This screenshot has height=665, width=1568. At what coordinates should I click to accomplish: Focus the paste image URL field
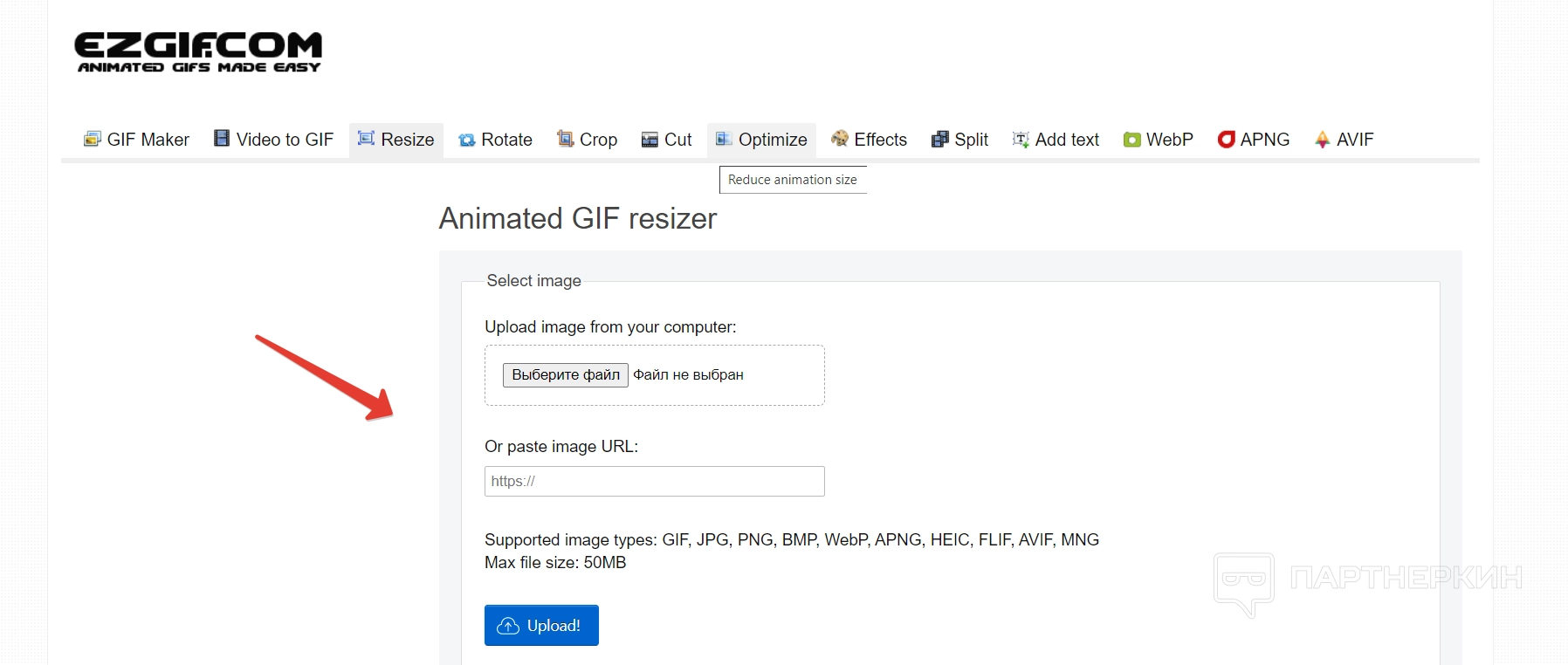[654, 482]
